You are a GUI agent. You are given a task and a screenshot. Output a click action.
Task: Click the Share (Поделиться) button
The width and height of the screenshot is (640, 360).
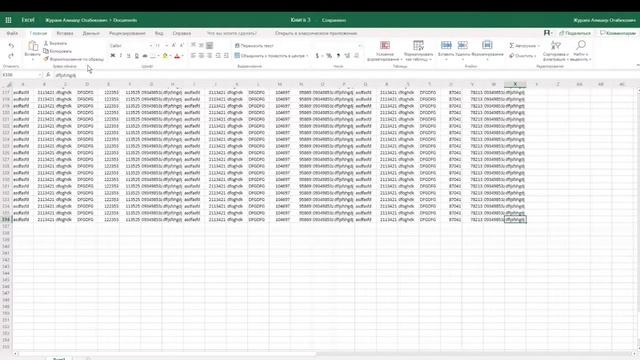pos(575,33)
